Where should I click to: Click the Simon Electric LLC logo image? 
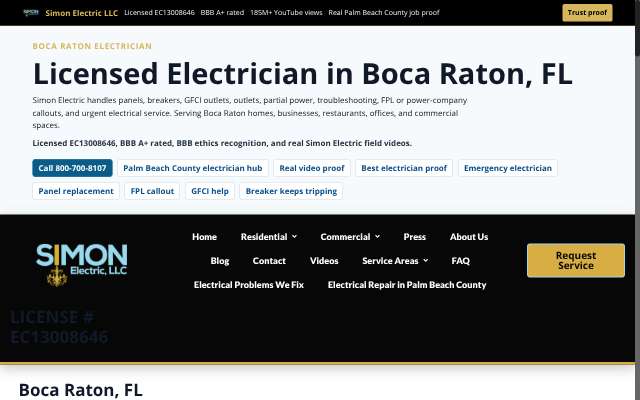coord(82,265)
